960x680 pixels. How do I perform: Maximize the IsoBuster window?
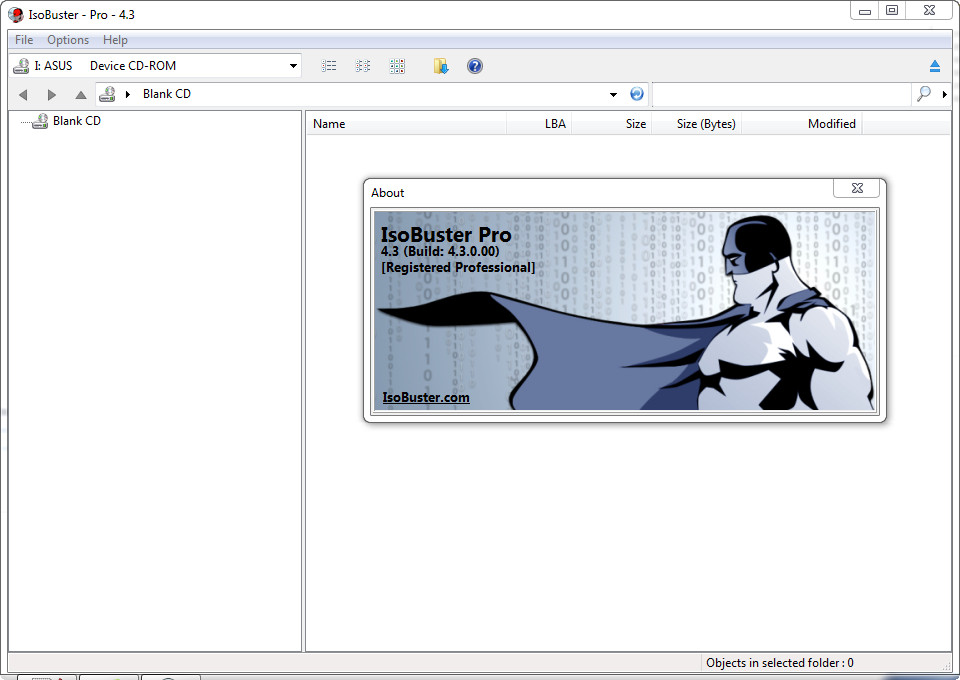(892, 10)
